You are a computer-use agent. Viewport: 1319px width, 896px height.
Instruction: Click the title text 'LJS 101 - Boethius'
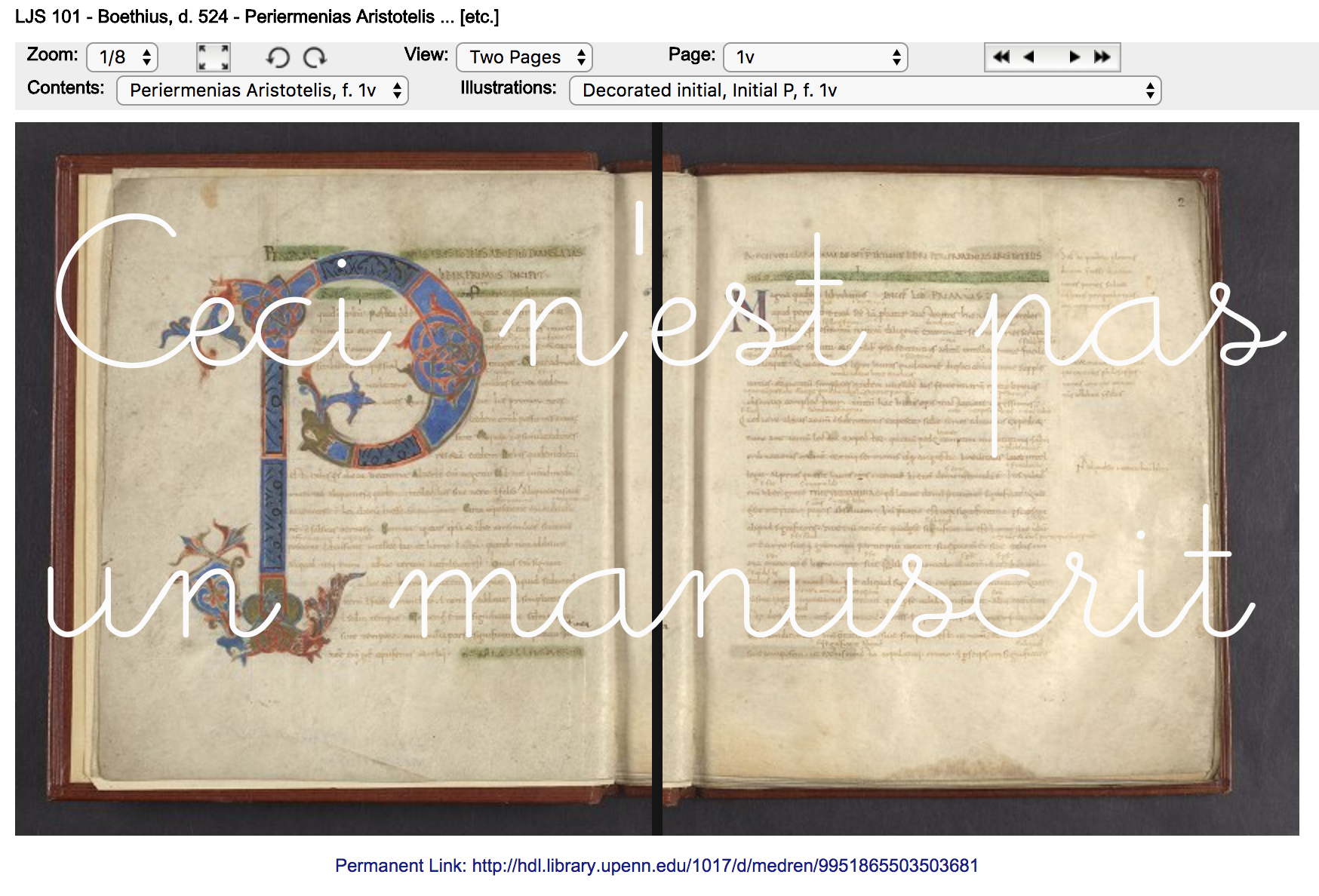[x=93, y=17]
